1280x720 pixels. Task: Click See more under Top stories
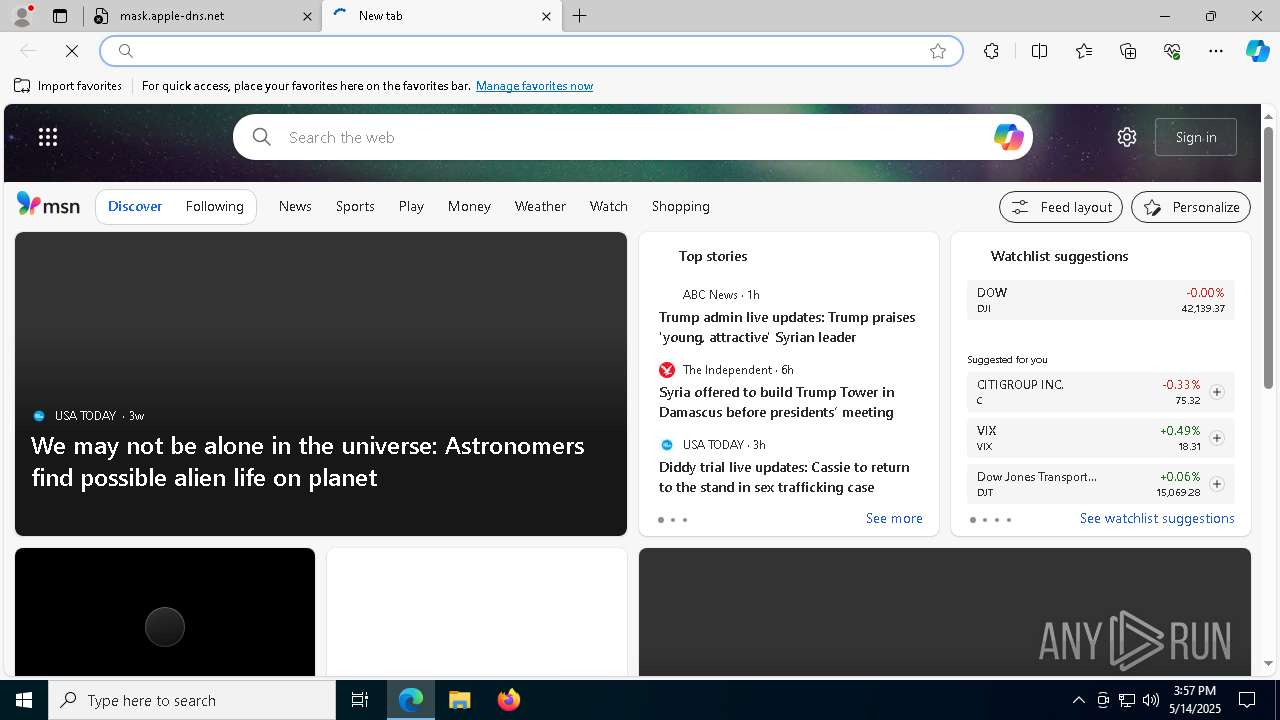click(x=894, y=518)
